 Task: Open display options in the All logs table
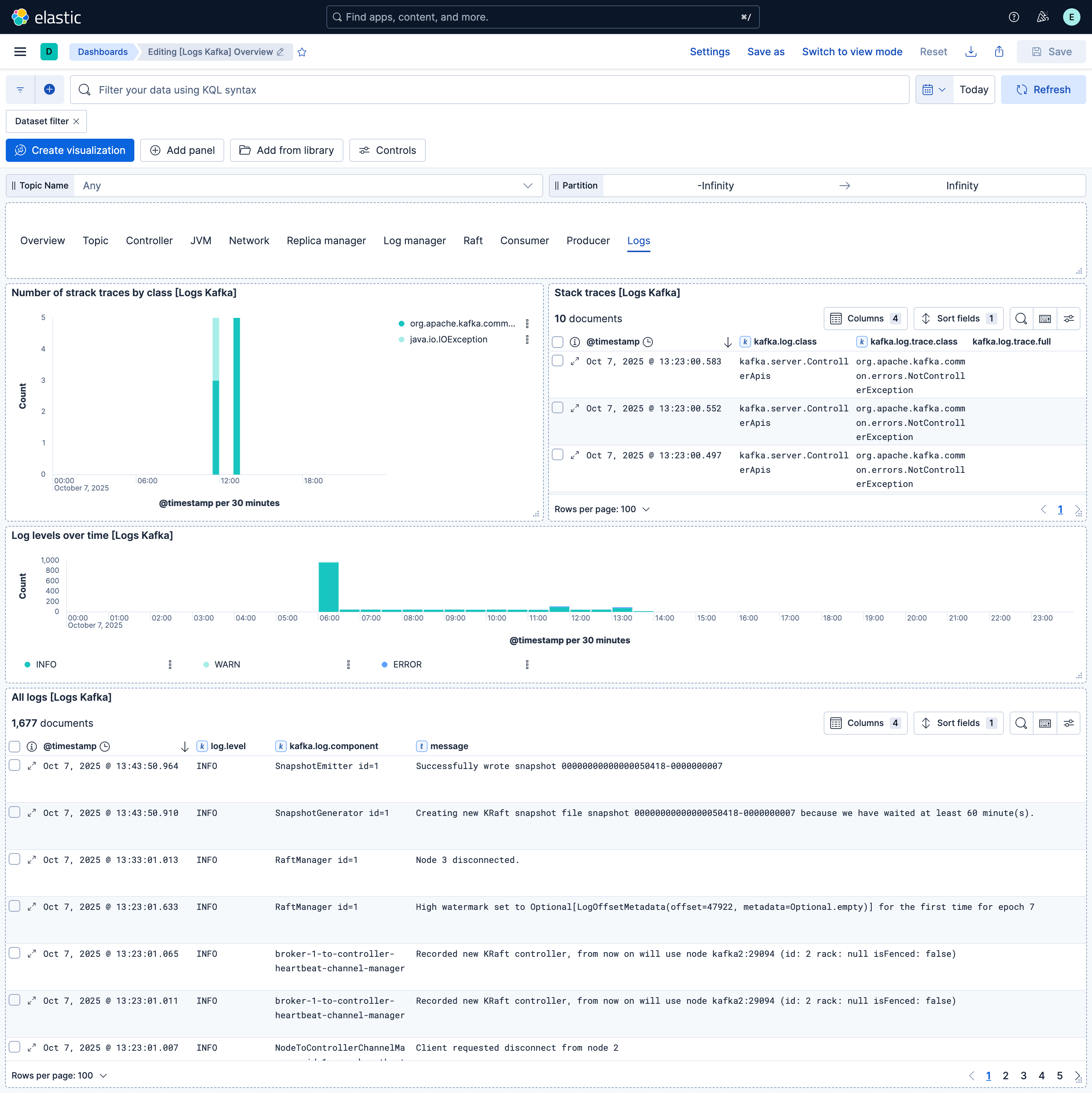point(1069,723)
